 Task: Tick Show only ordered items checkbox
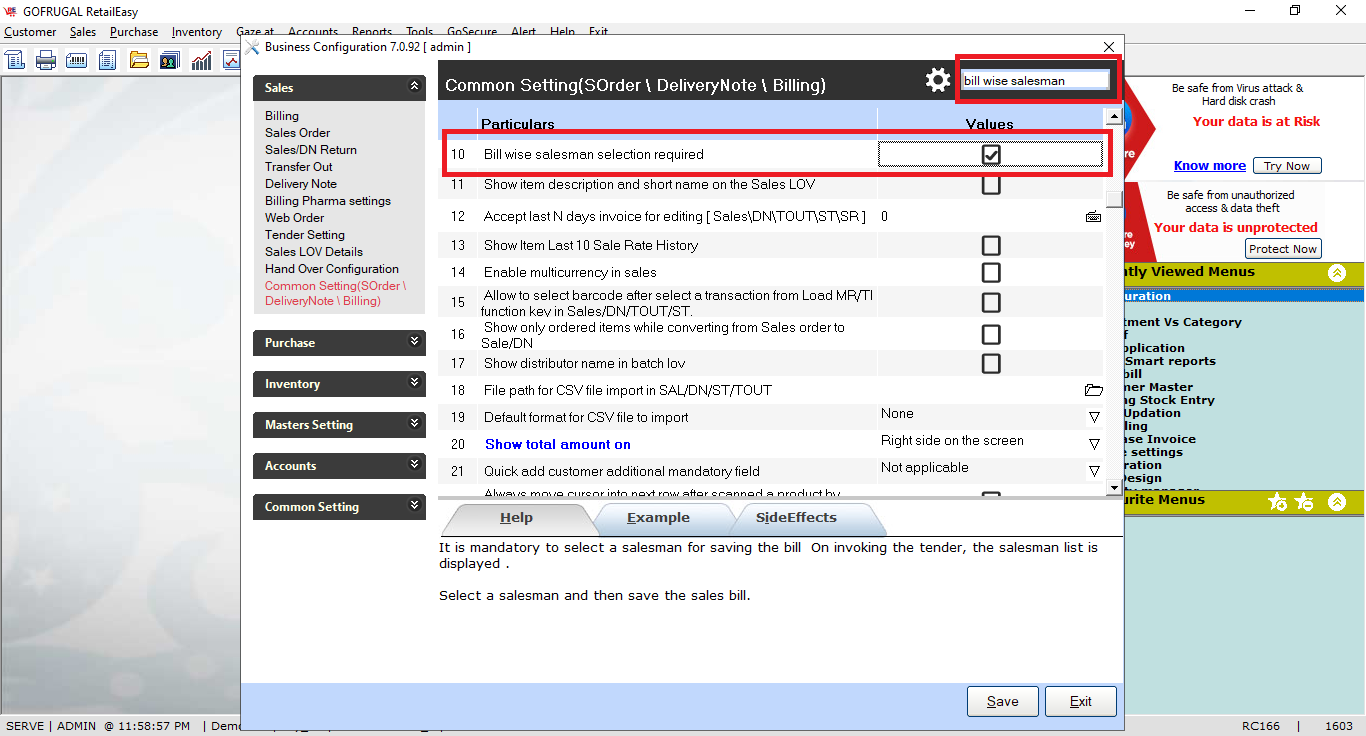click(x=991, y=334)
